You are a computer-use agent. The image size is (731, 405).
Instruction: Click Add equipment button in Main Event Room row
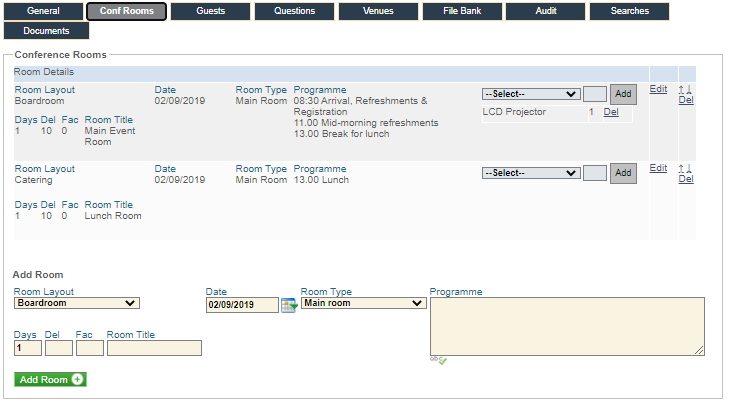click(623, 94)
